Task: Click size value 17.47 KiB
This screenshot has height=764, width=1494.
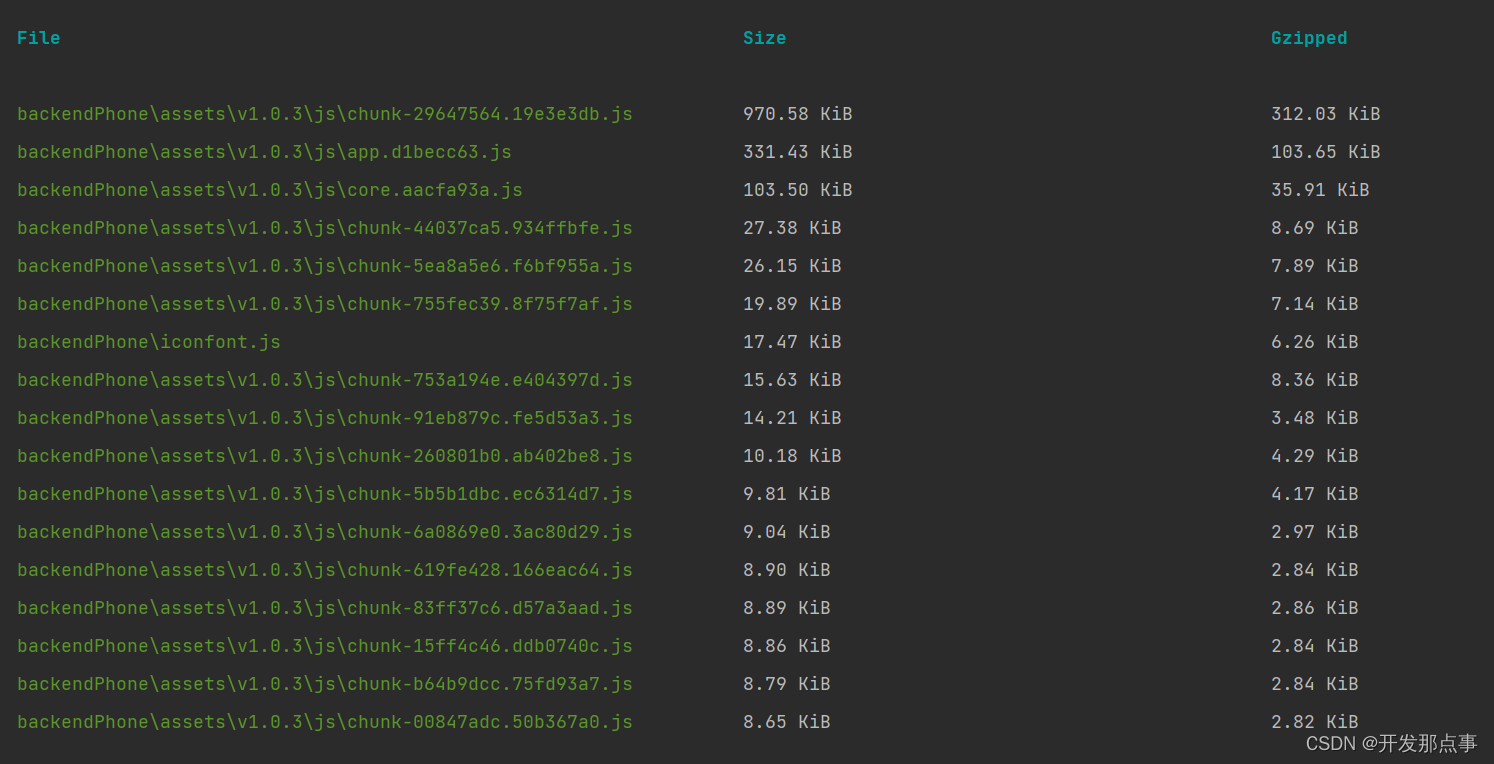Action: coord(792,342)
